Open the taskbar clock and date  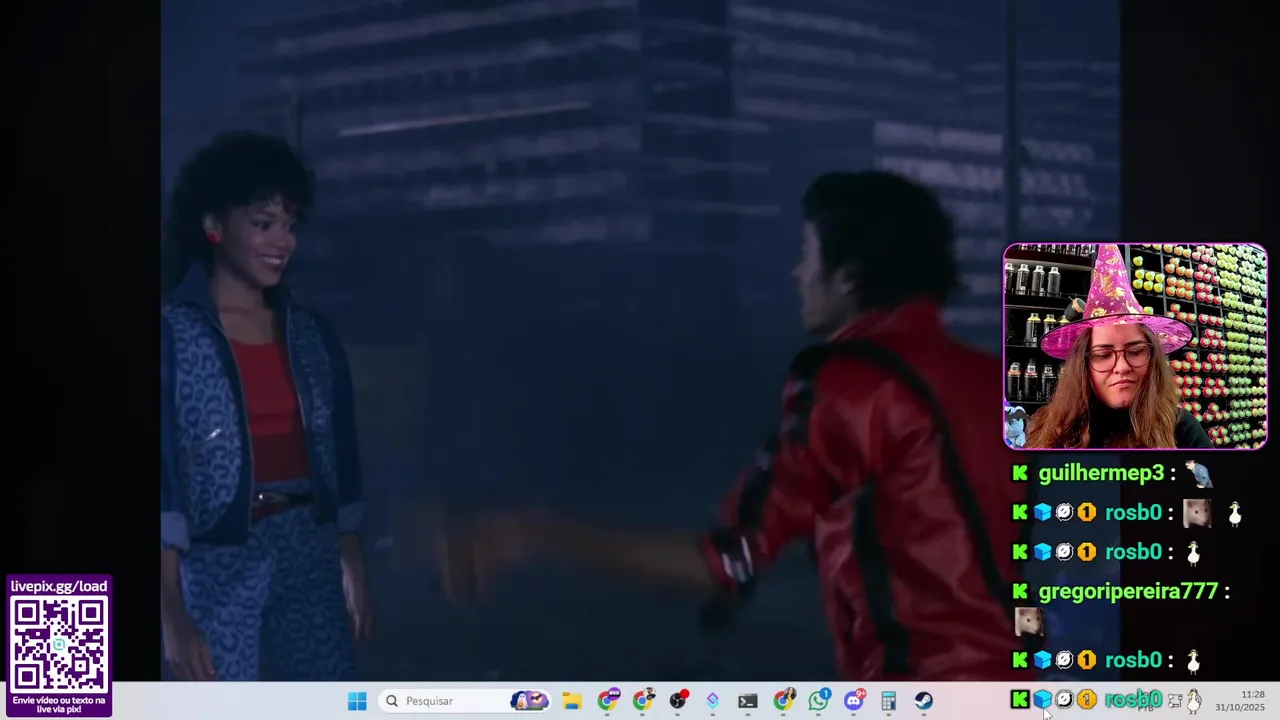click(1240, 701)
